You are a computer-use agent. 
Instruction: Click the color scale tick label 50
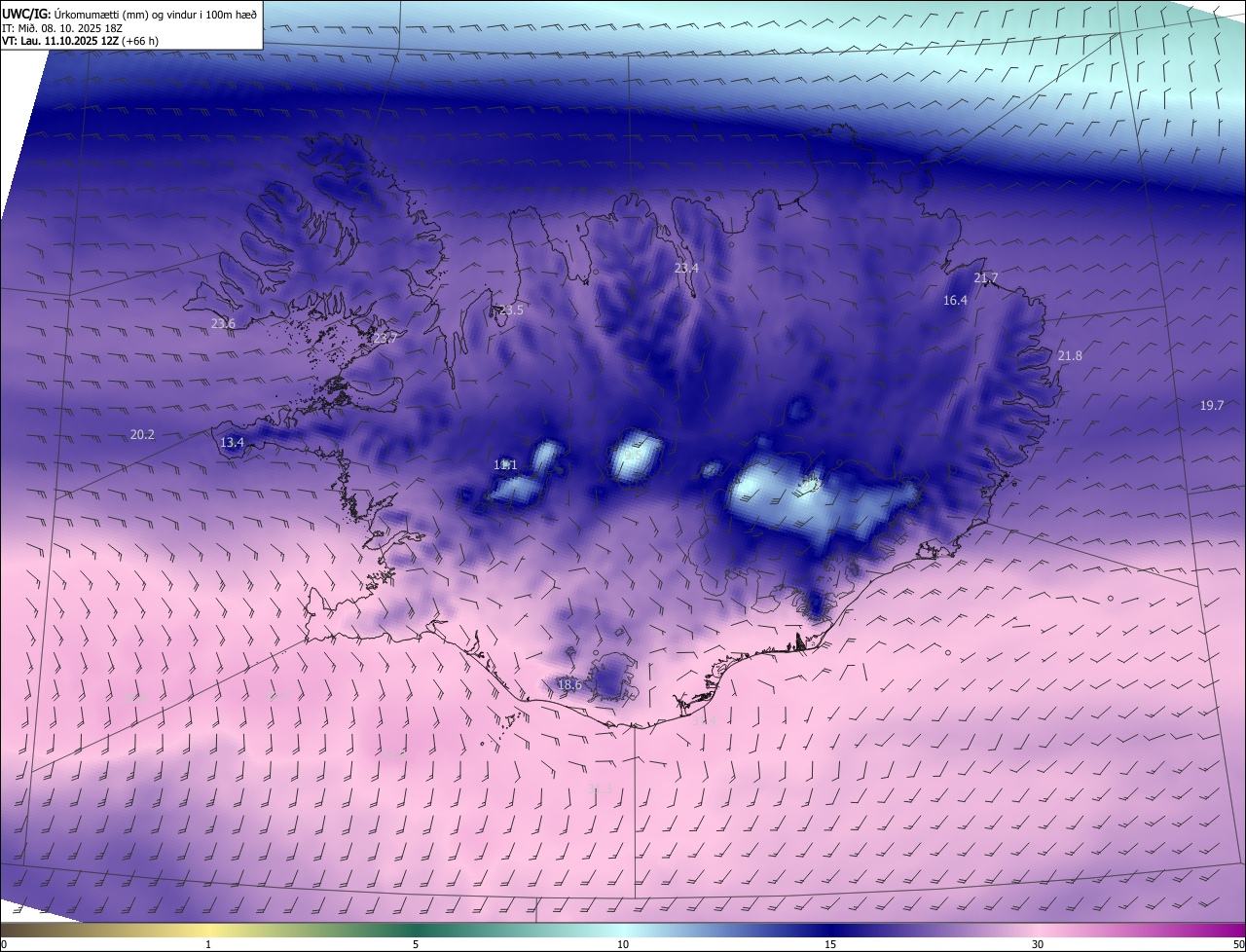[1238, 944]
